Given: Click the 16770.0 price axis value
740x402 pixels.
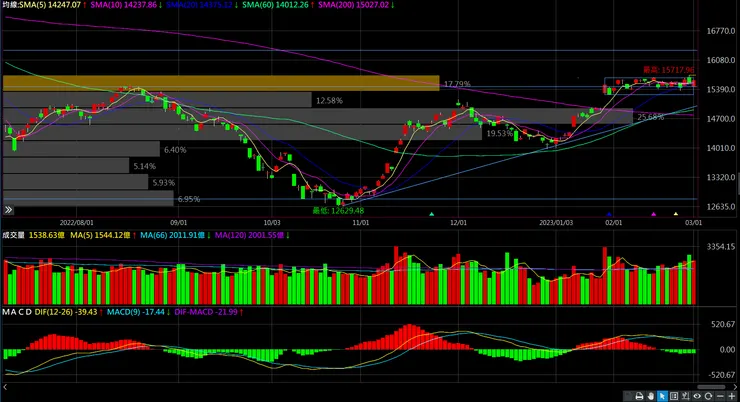Looking at the screenshot, I should point(721,31).
